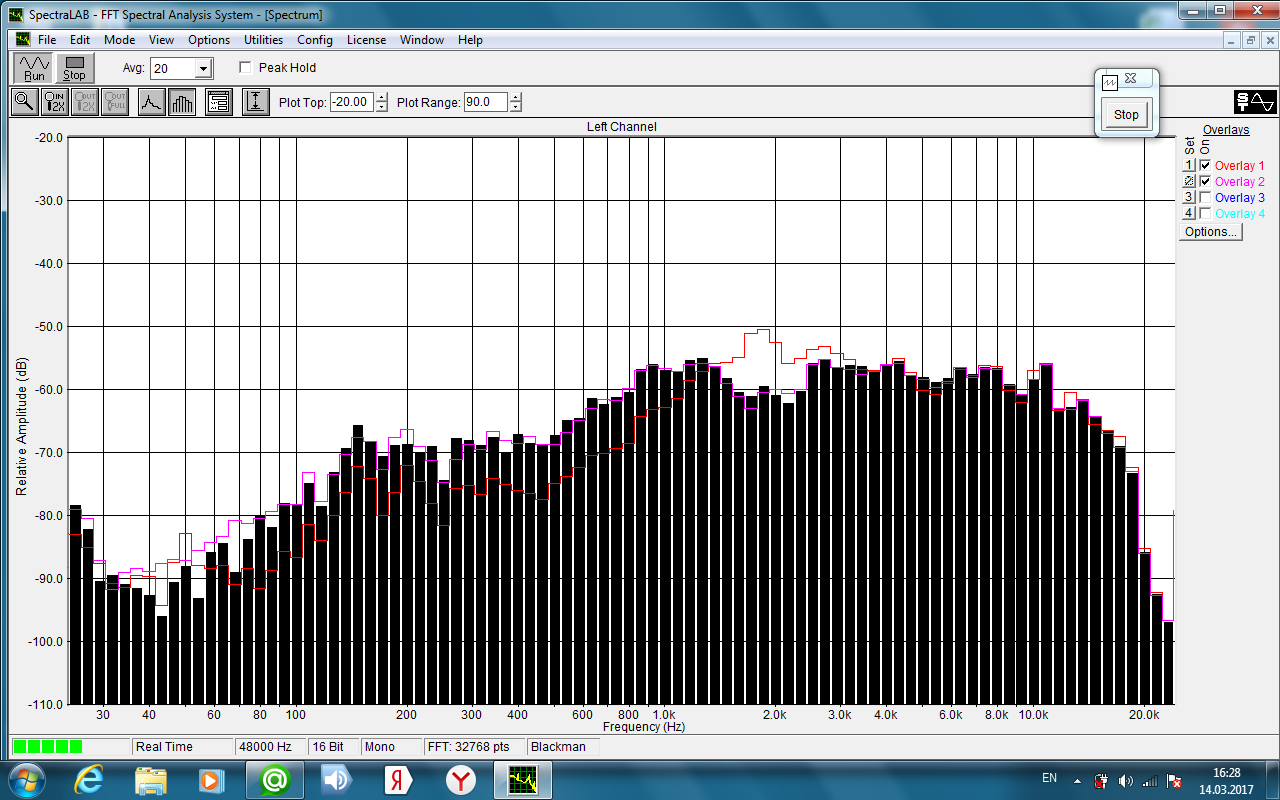Image resolution: width=1280 pixels, height=800 pixels.
Task: Halt analysis with the toolbar Stop button
Action: [74, 68]
